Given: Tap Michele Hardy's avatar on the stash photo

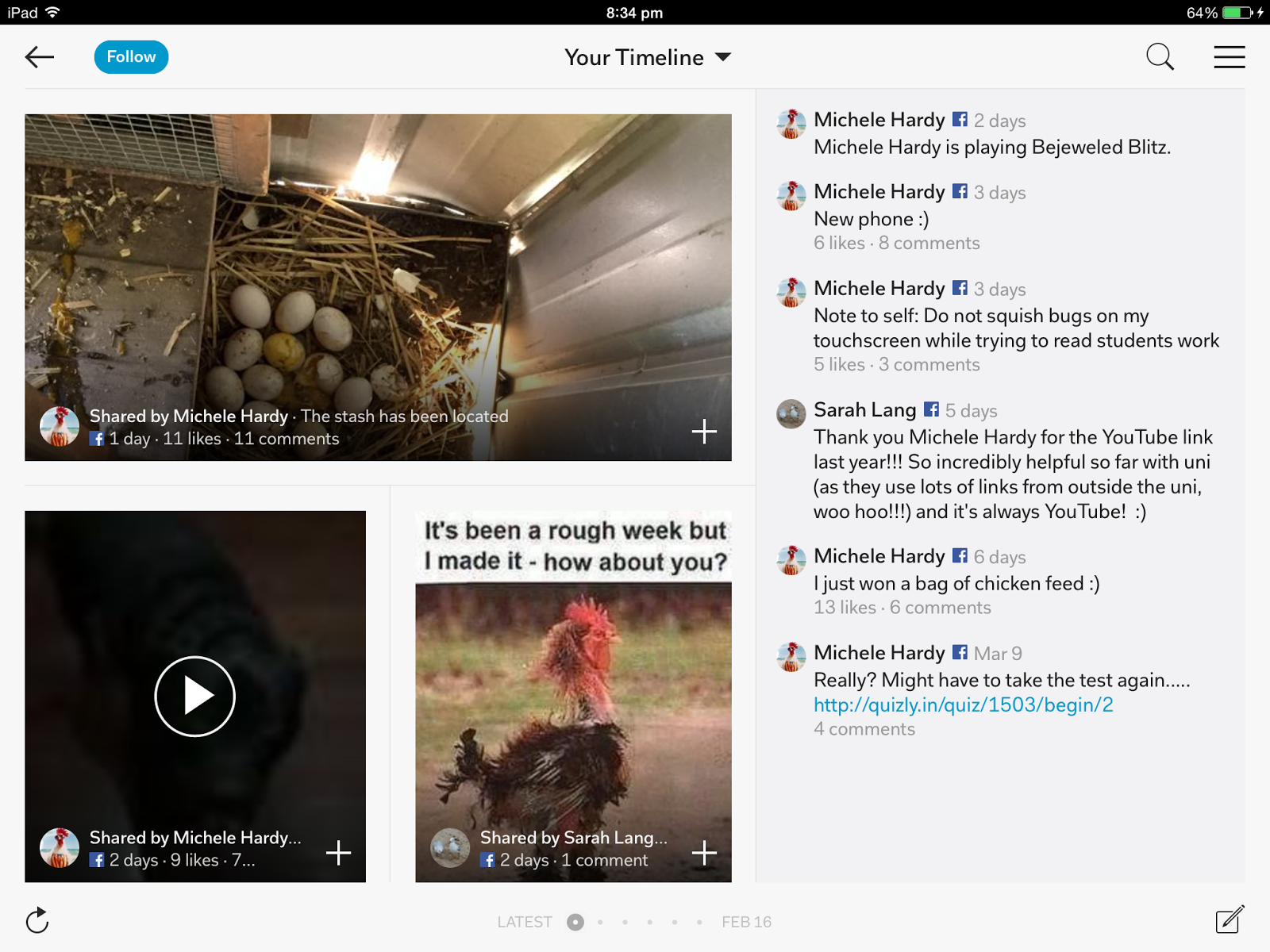Looking at the screenshot, I should click(60, 426).
